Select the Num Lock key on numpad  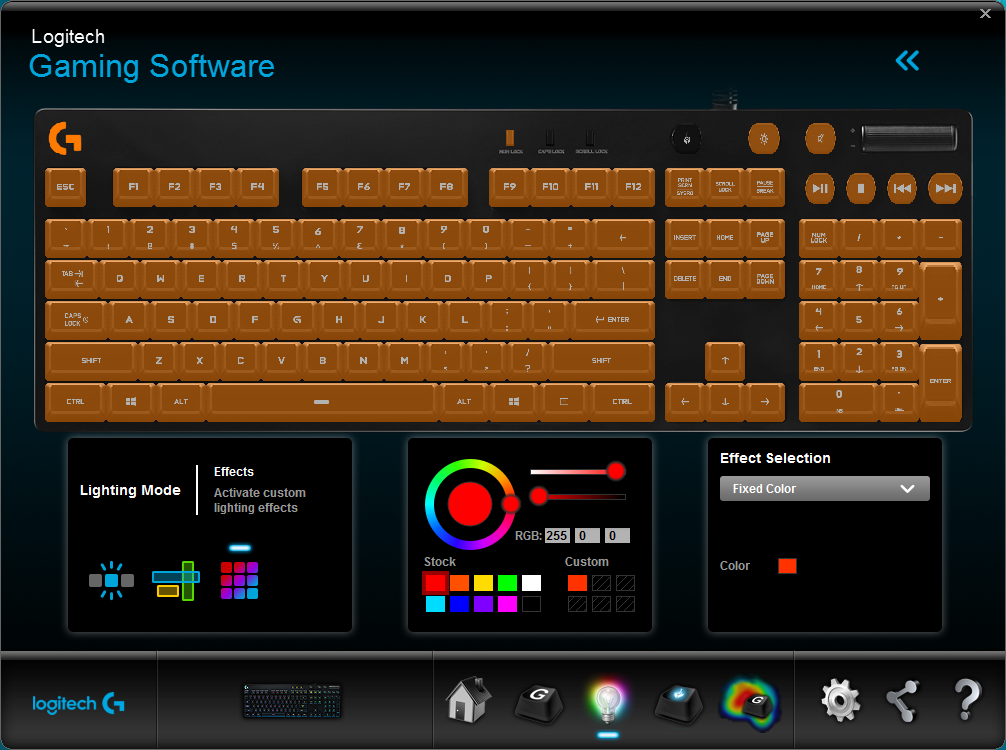819,238
